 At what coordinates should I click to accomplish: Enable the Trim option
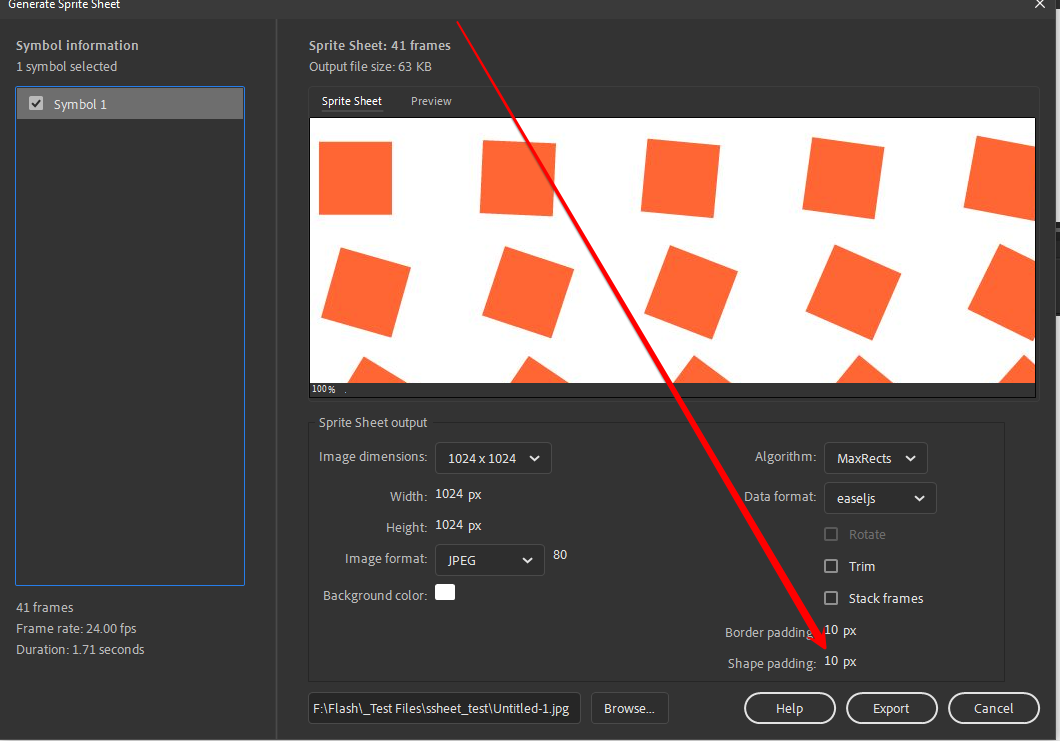[830, 566]
